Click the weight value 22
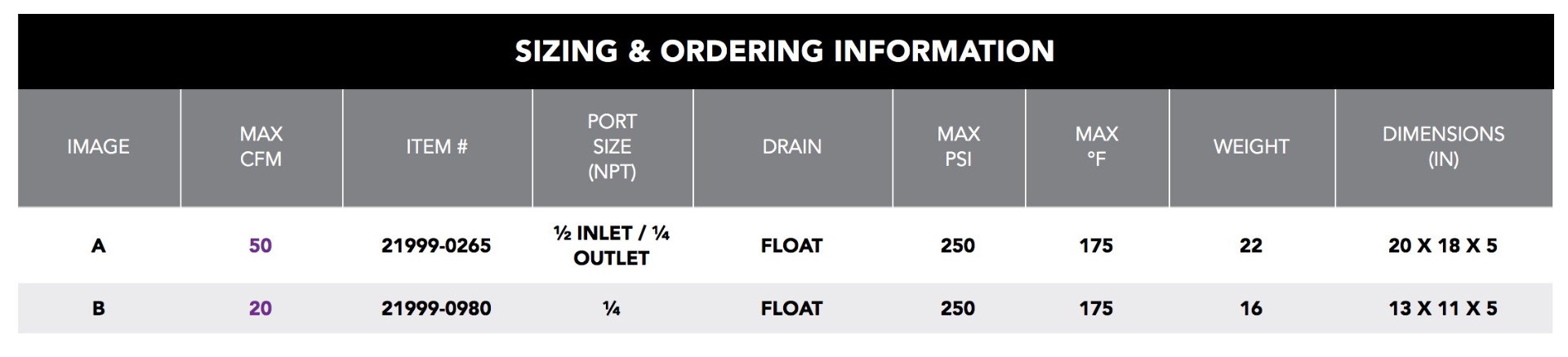 (1250, 246)
